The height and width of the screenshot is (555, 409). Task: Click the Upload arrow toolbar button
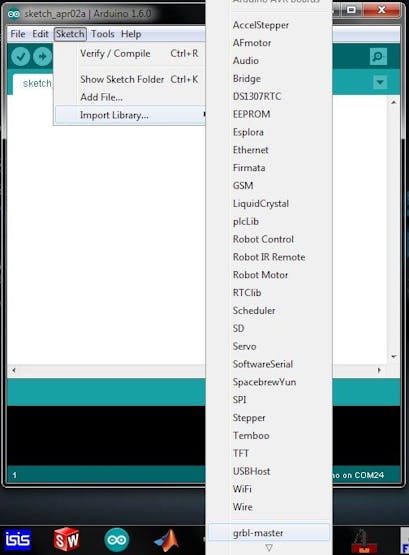[x=42, y=57]
